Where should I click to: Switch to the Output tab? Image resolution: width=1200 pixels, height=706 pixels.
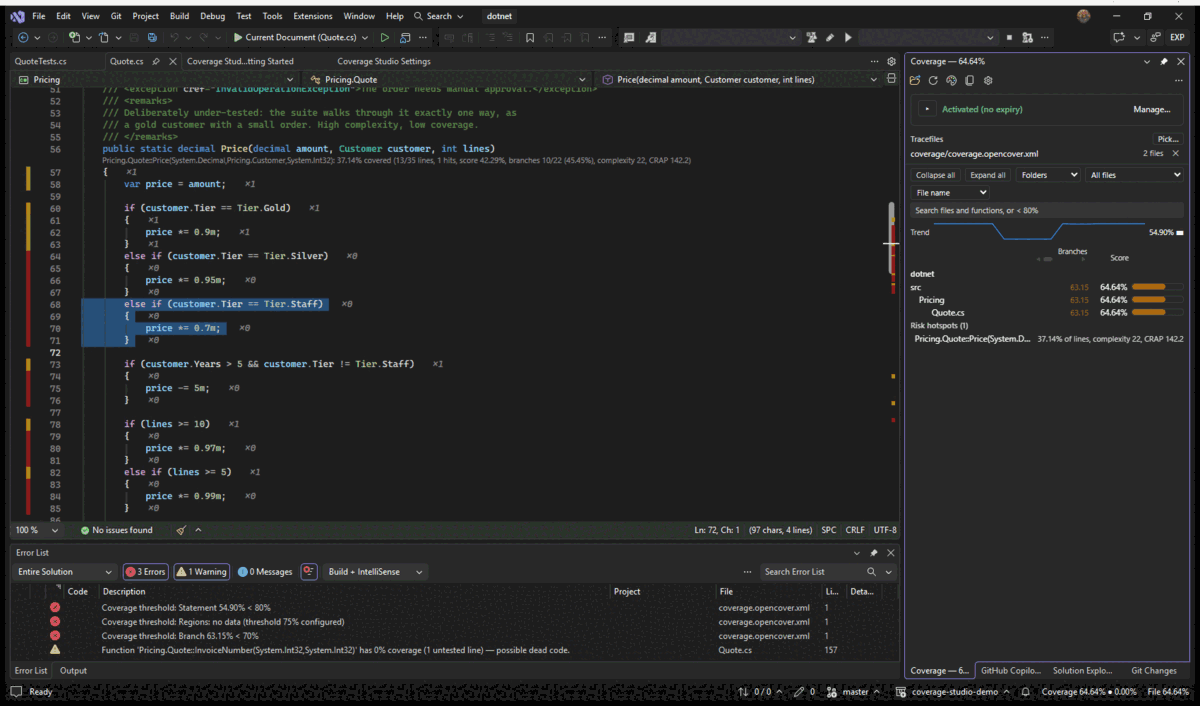pyautogui.click(x=73, y=671)
